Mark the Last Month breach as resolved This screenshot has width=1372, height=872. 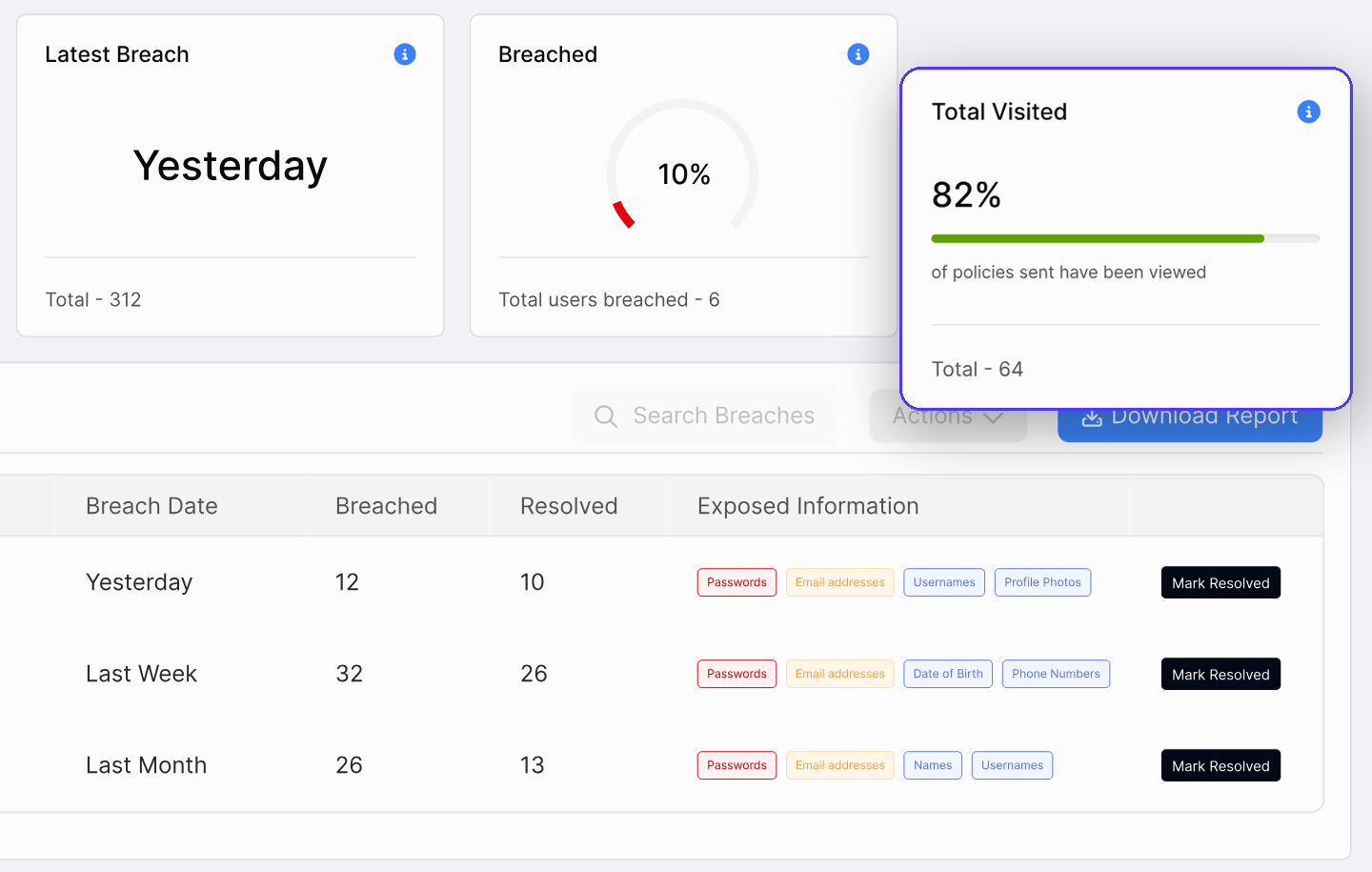pos(1221,765)
